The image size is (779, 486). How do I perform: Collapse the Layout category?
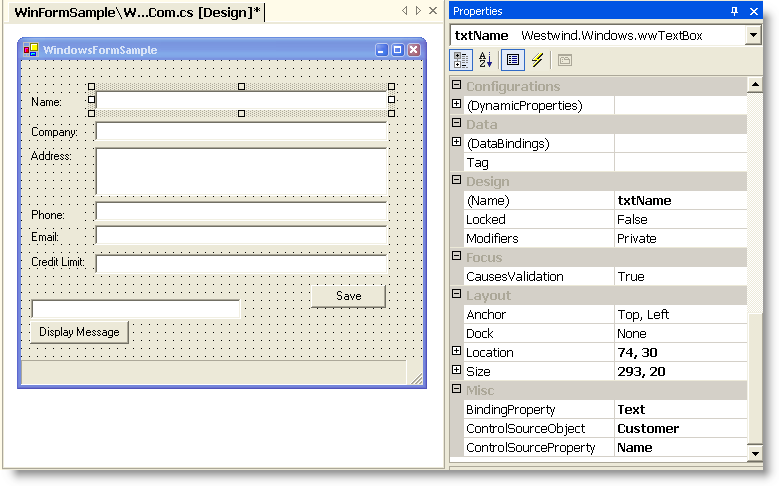457,295
